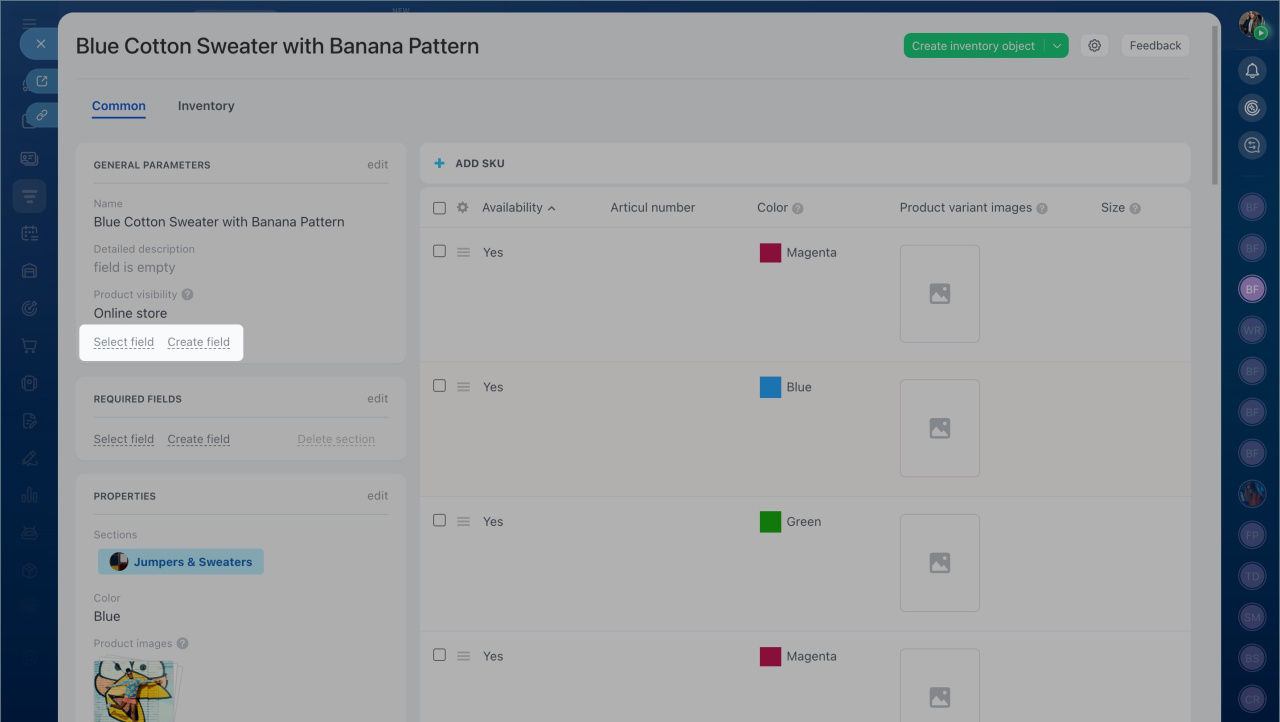
Task: Sort by the Availability column header
Action: point(512,208)
